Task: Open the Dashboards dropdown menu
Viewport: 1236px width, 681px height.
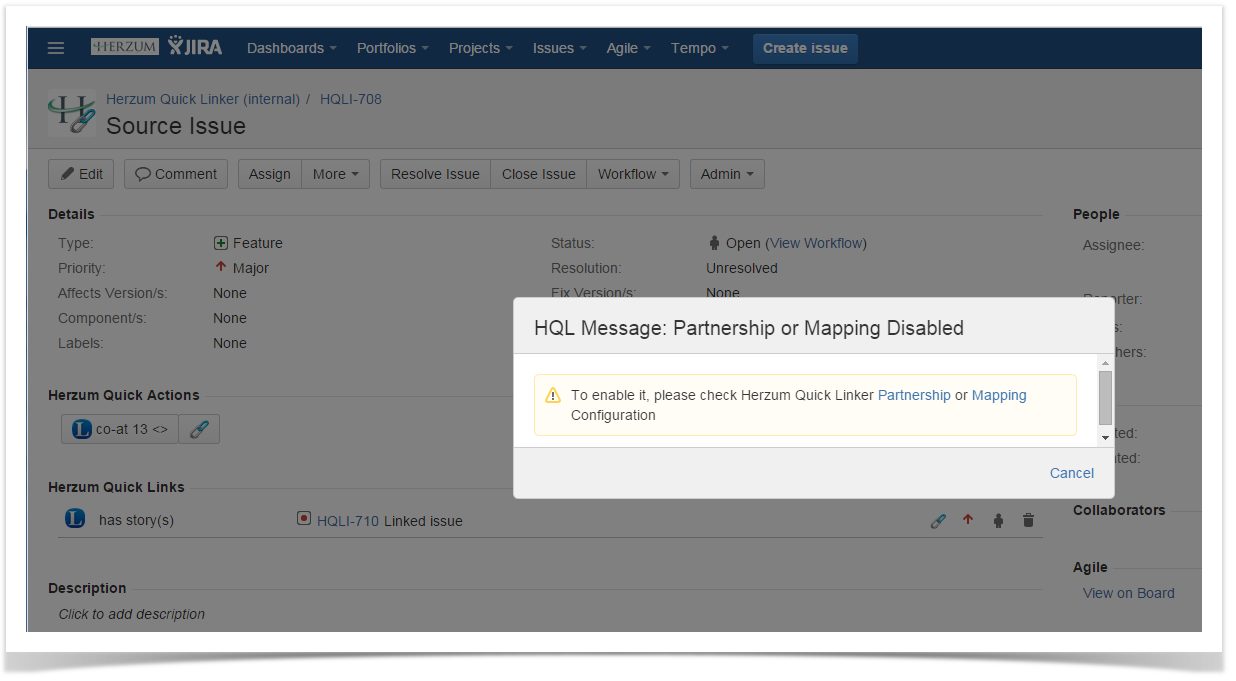Action: click(291, 48)
